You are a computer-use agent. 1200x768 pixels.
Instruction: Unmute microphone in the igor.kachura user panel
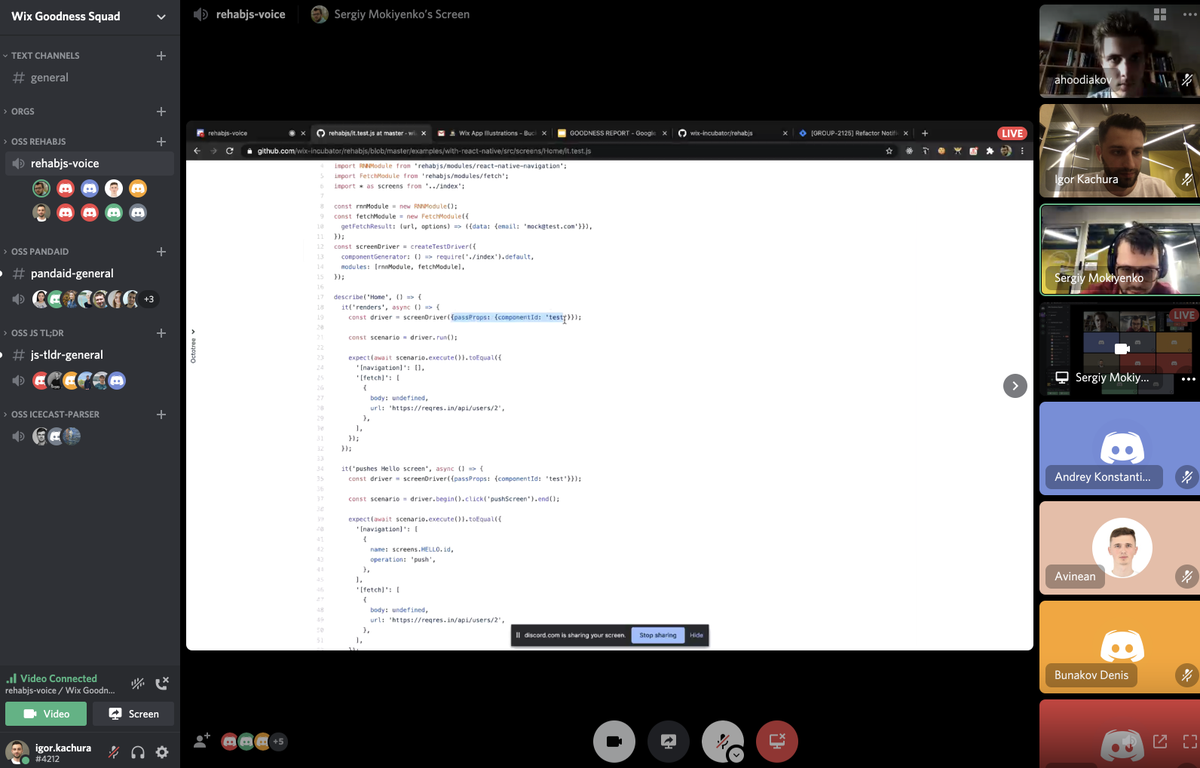pos(115,752)
